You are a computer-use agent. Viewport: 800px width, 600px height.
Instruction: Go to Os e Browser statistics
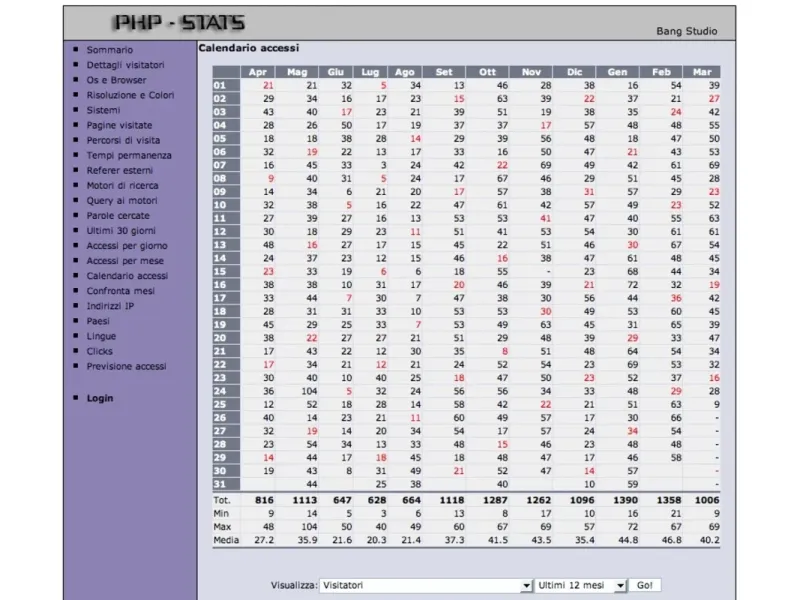tap(116, 80)
